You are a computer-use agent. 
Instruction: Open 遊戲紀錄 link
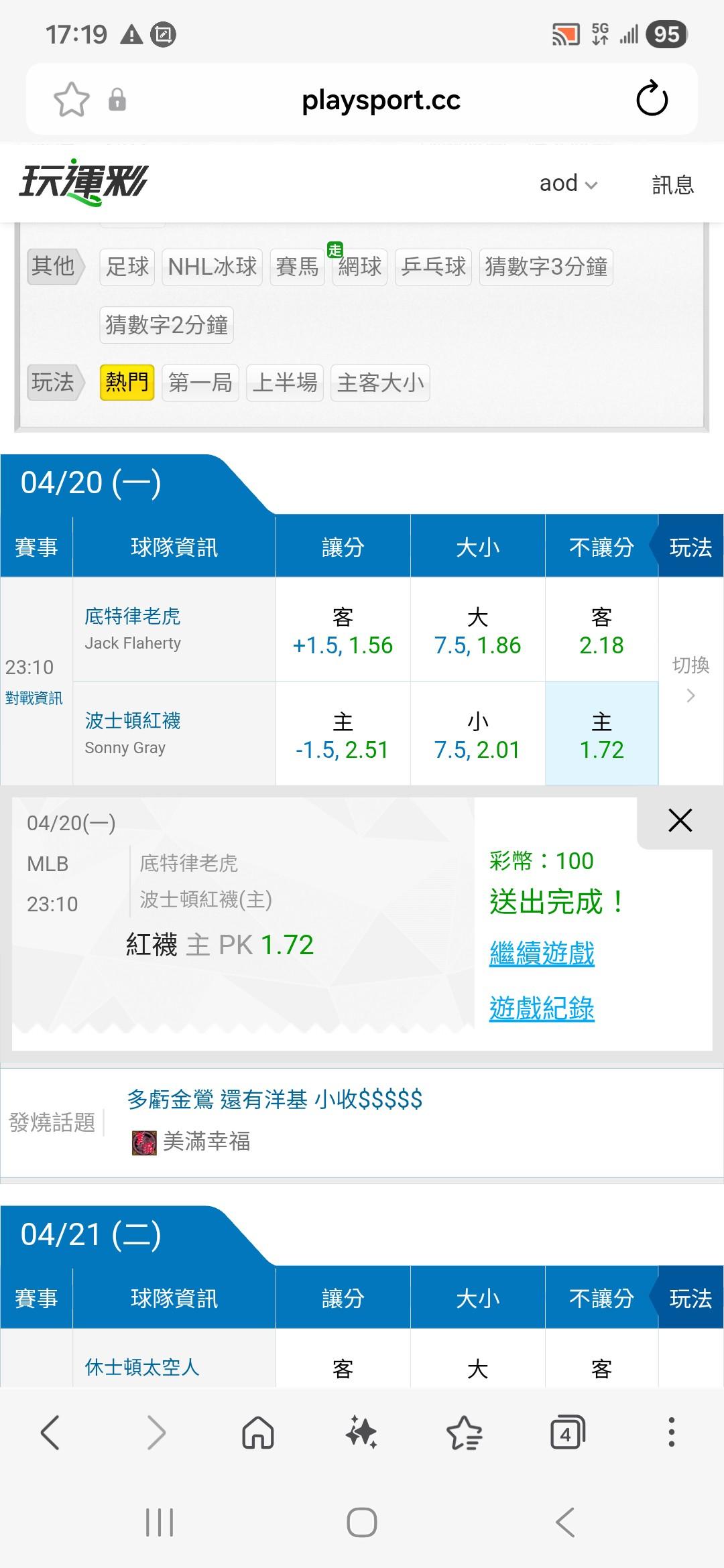point(542,1008)
